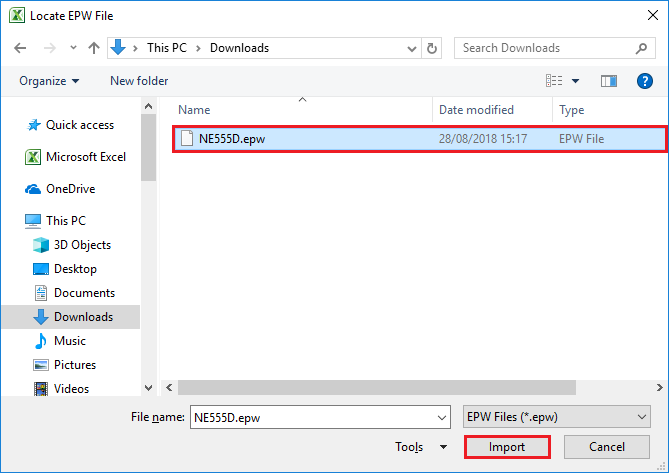This screenshot has height=473, width=669.
Task: Expand the address bar path dropdown
Action: click(x=412, y=48)
